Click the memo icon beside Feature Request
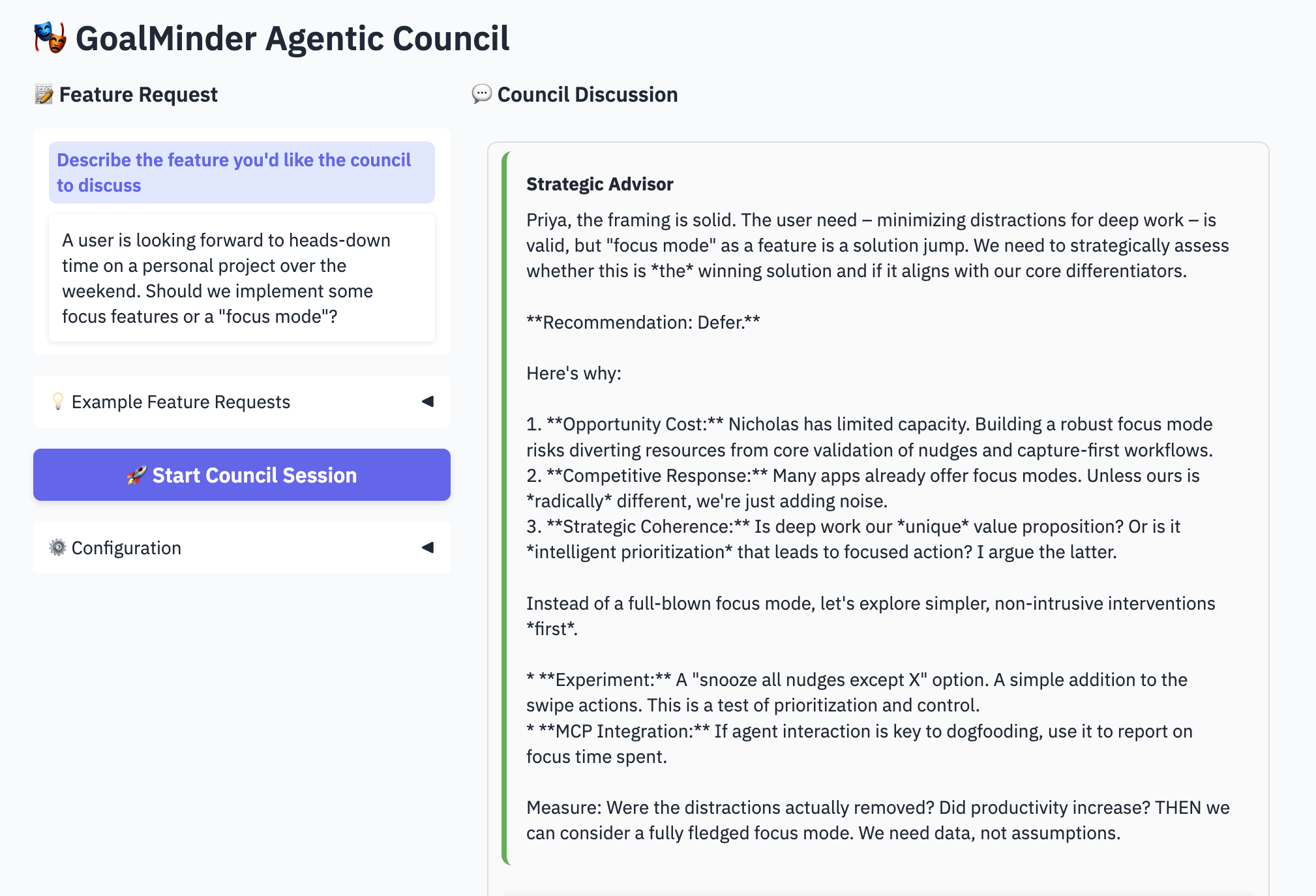1316x896 pixels. (x=43, y=94)
